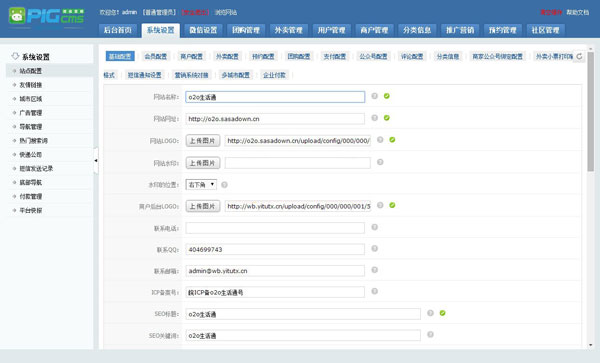The height and width of the screenshot is (363, 600).
Task: Show help tip for 网站LOGO row
Action: pyautogui.click(x=380, y=140)
